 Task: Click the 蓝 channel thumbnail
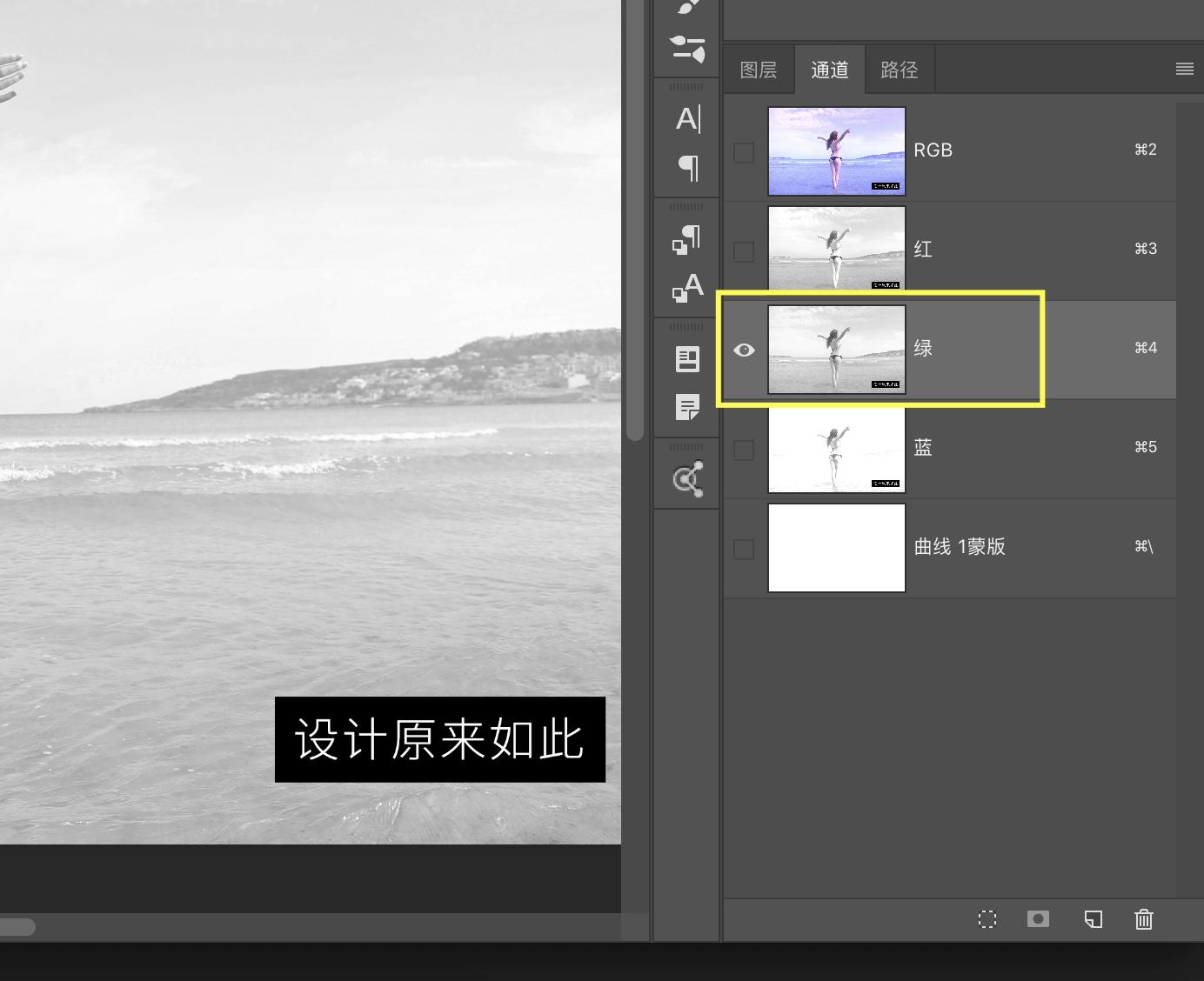(836, 449)
